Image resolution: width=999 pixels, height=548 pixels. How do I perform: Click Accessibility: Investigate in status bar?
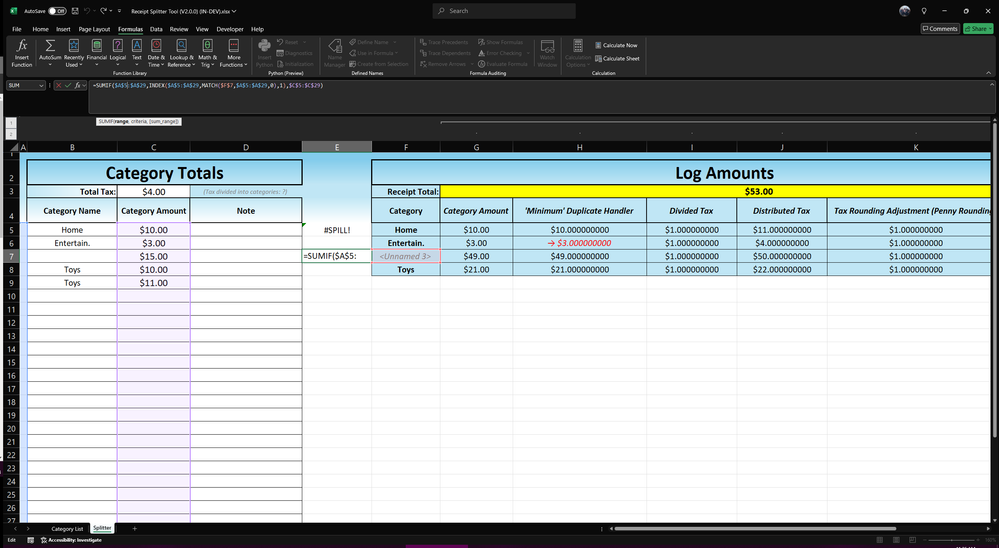(x=71, y=540)
